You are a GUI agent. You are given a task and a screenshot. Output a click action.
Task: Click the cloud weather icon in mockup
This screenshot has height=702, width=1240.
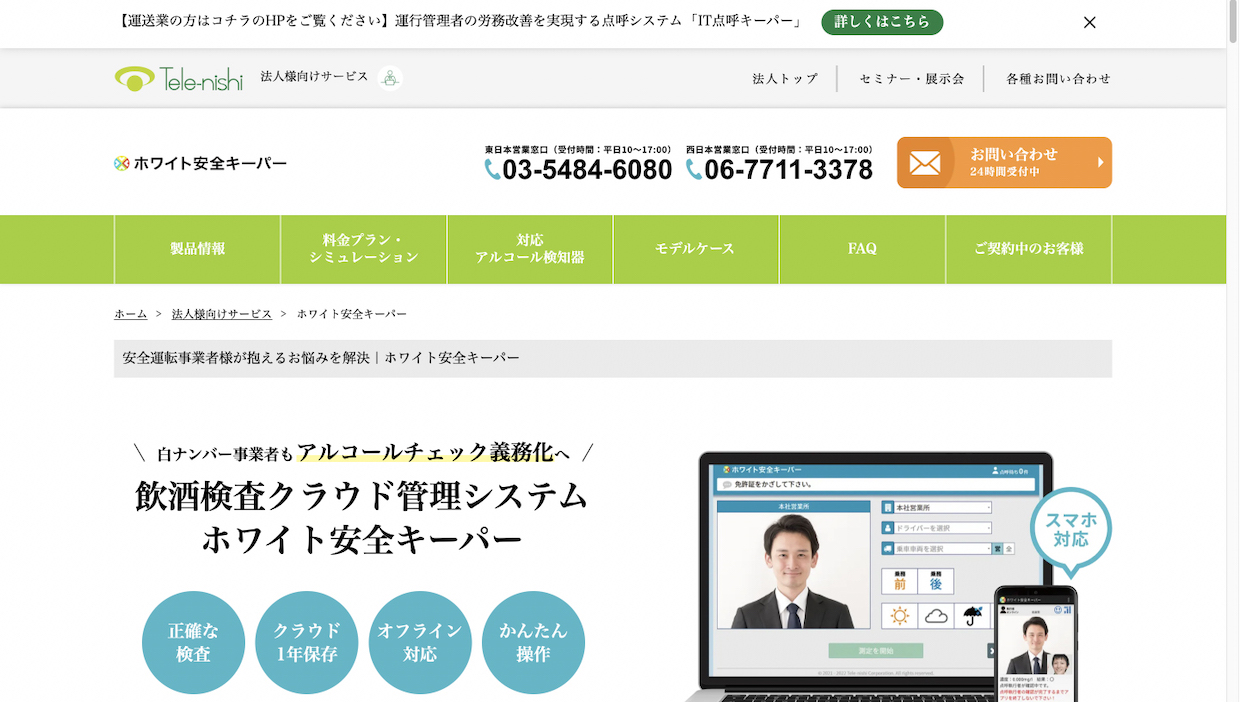pyautogui.click(x=936, y=616)
